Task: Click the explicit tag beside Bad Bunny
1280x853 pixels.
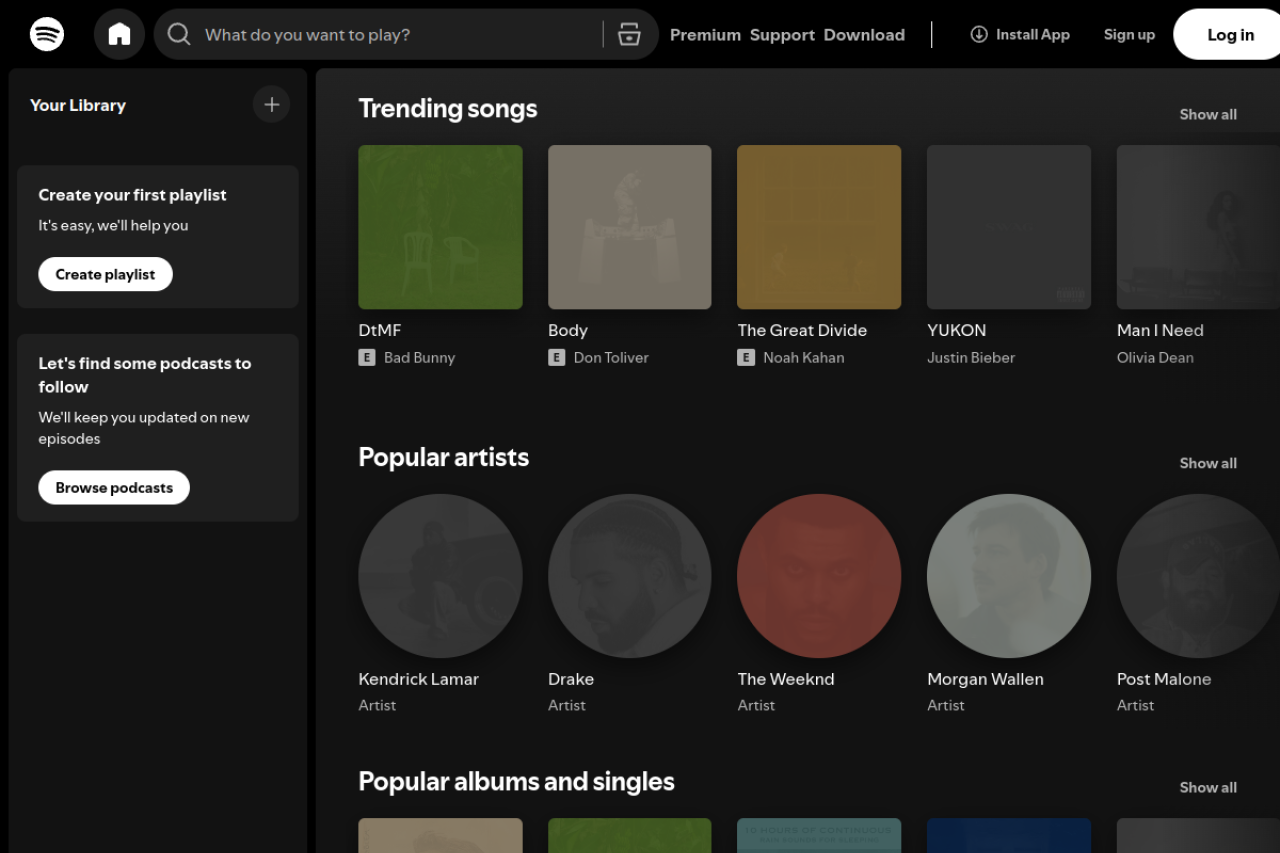Action: pos(367,357)
